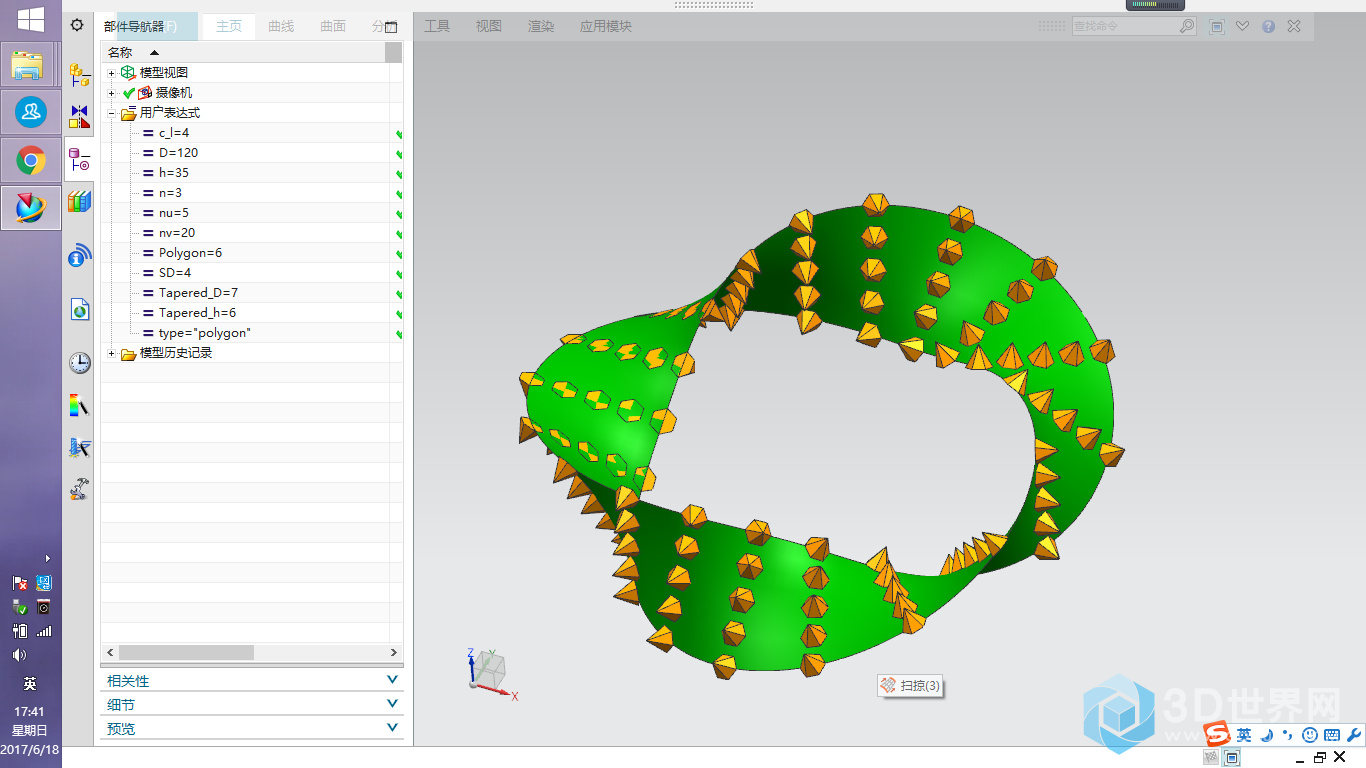Image resolution: width=1366 pixels, height=768 pixels.
Task: Switch to the 主页 ribbon tab
Action: pyautogui.click(x=229, y=26)
